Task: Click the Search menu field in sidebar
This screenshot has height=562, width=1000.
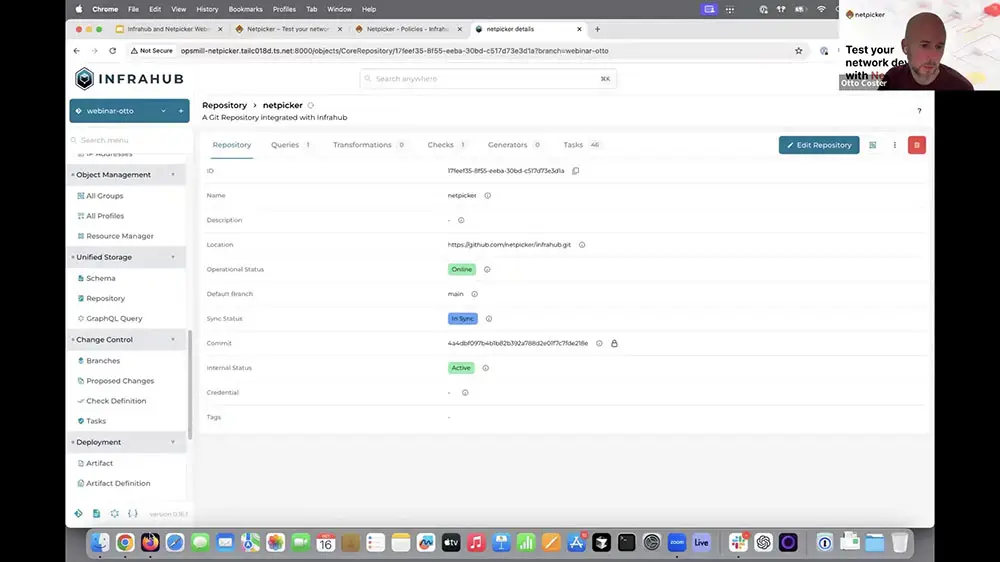Action: [129, 140]
